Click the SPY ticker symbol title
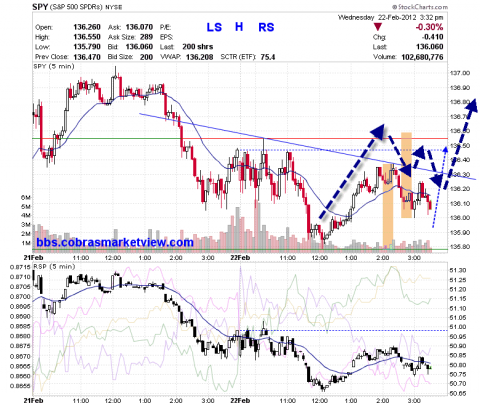The width and height of the screenshot is (480, 406). coord(40,7)
